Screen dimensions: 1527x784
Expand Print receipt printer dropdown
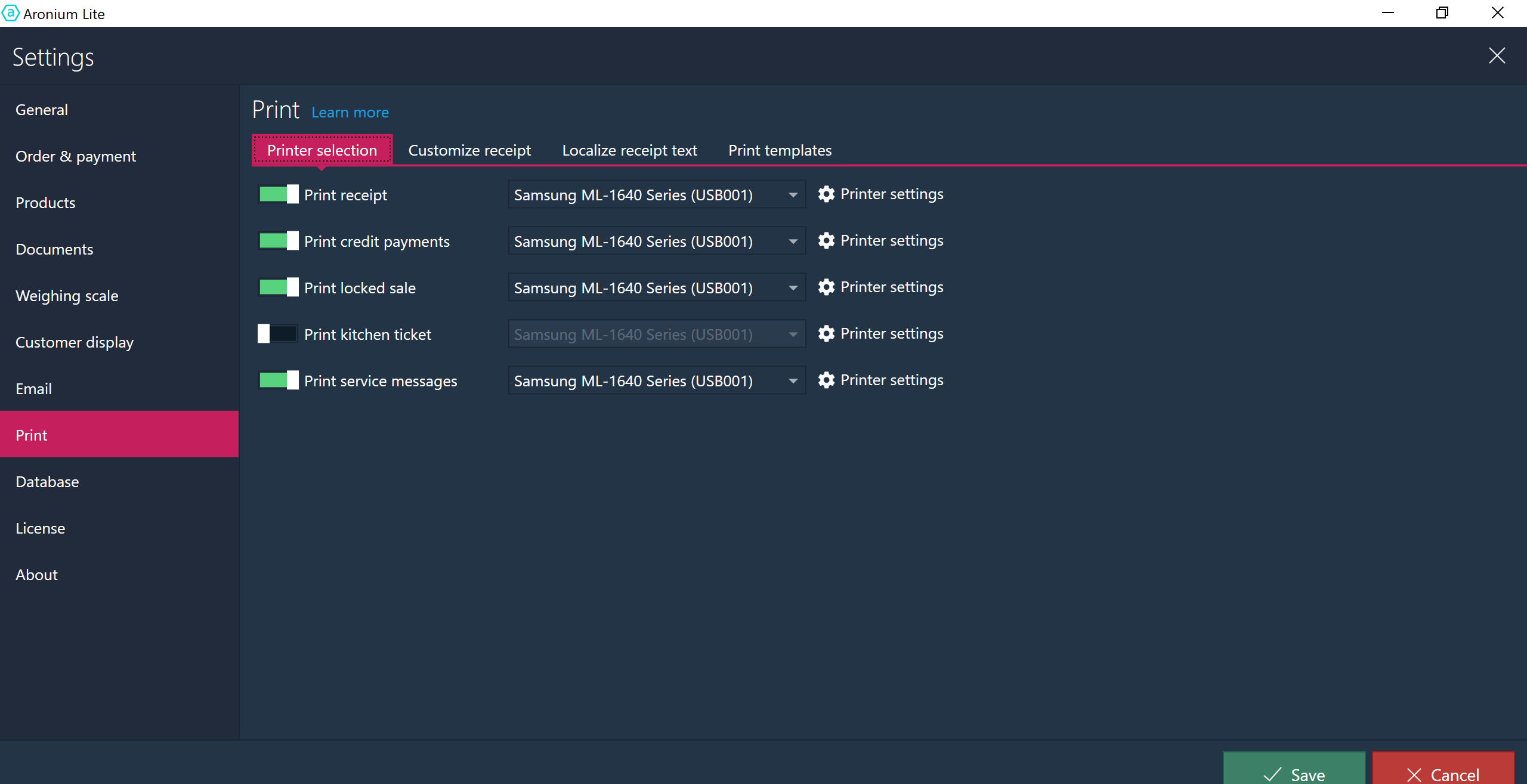pyautogui.click(x=793, y=195)
